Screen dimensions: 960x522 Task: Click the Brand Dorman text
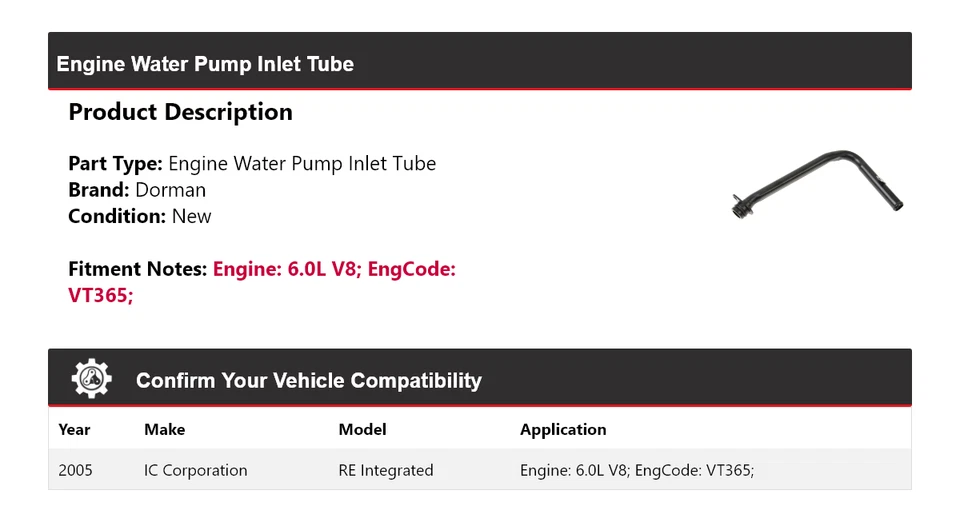[x=137, y=190]
